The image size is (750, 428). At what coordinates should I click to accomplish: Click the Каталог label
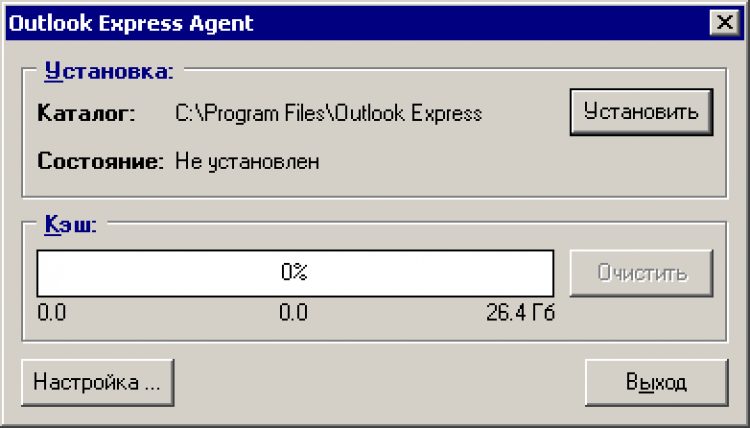point(85,113)
